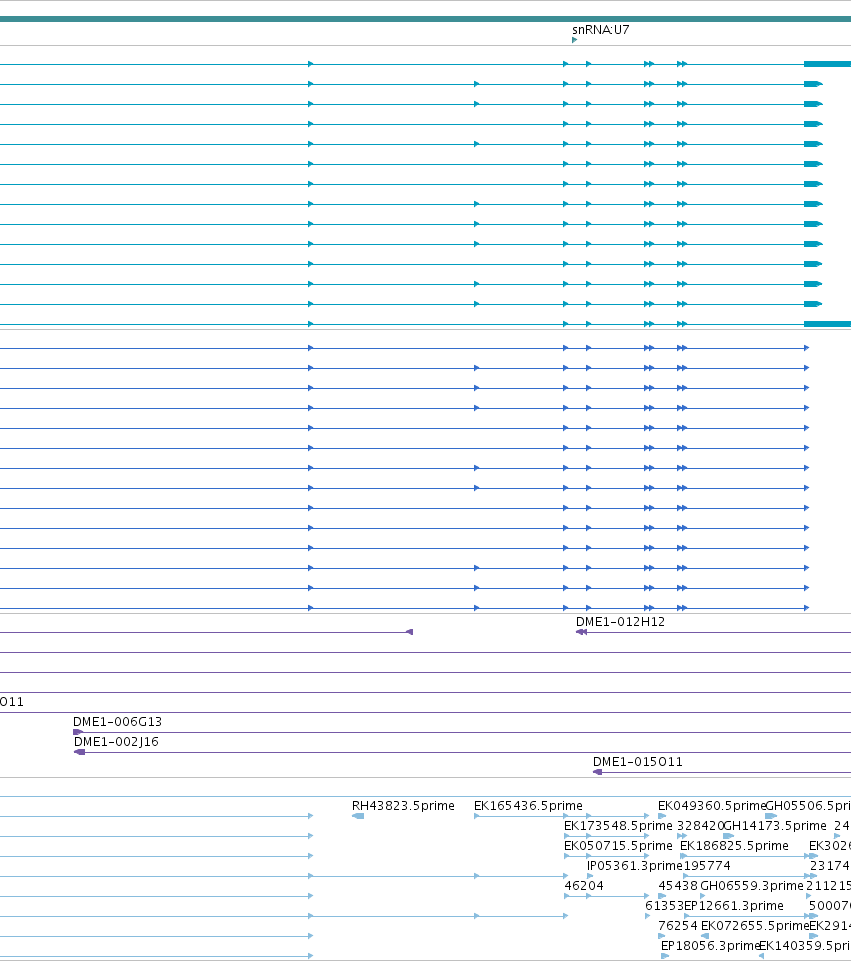This screenshot has width=851, height=961.
Task: Select the DME1-015O11 clone label
Action: (638, 761)
